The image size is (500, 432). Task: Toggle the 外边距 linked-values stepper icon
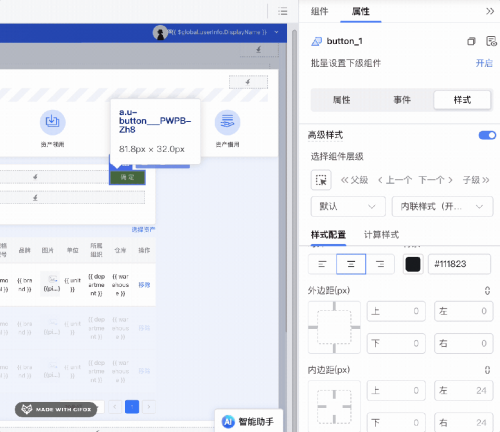pos(487,291)
